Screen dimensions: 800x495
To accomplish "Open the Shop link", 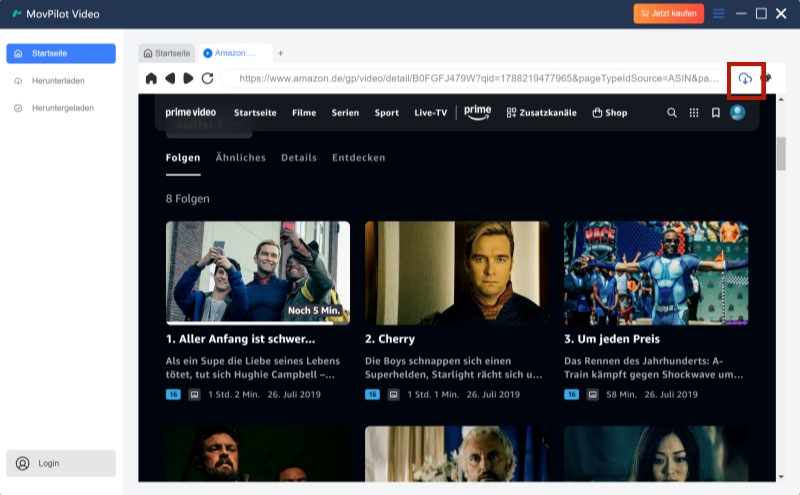I will click(610, 113).
